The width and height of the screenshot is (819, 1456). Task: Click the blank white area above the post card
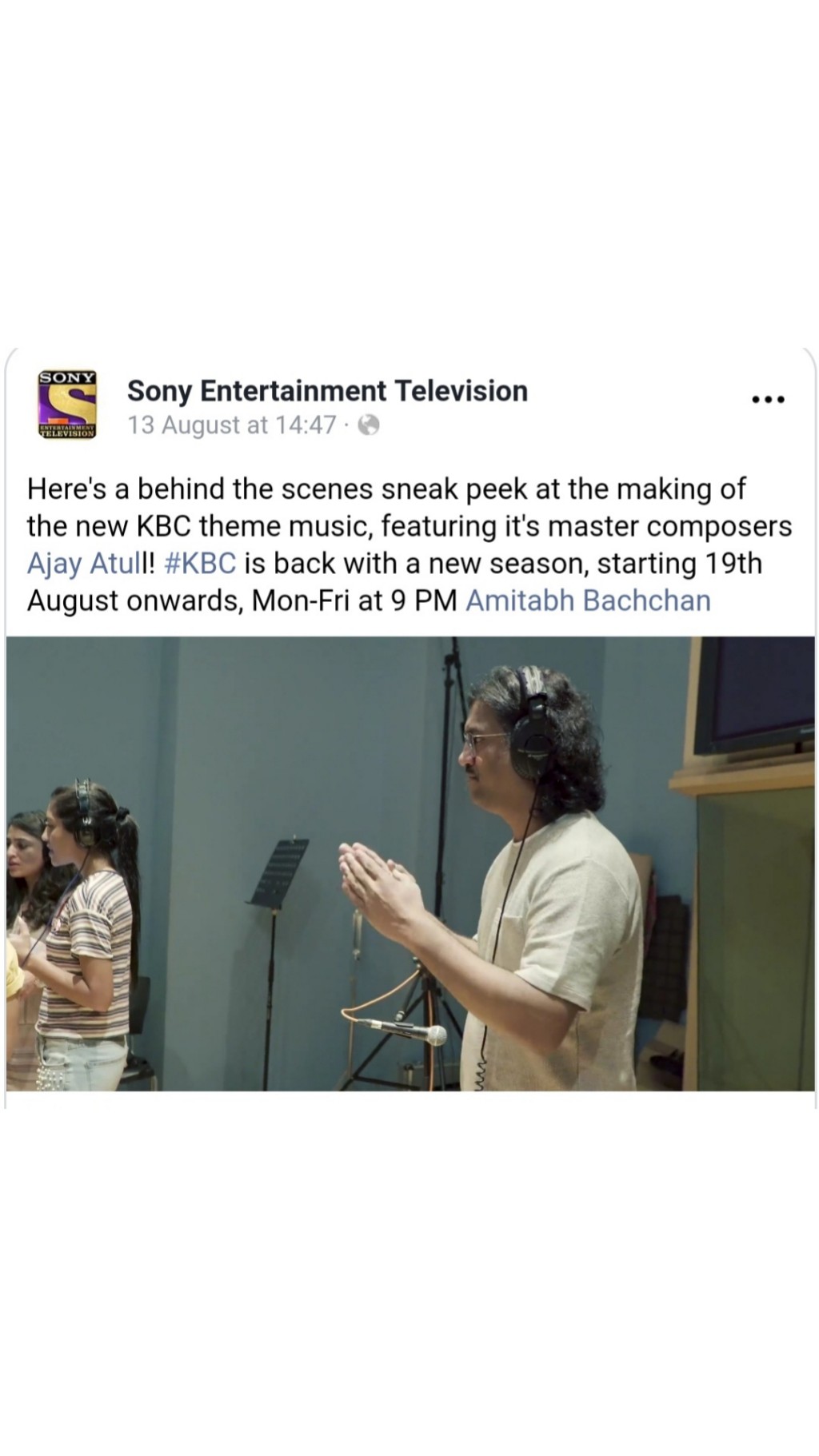coord(409,172)
